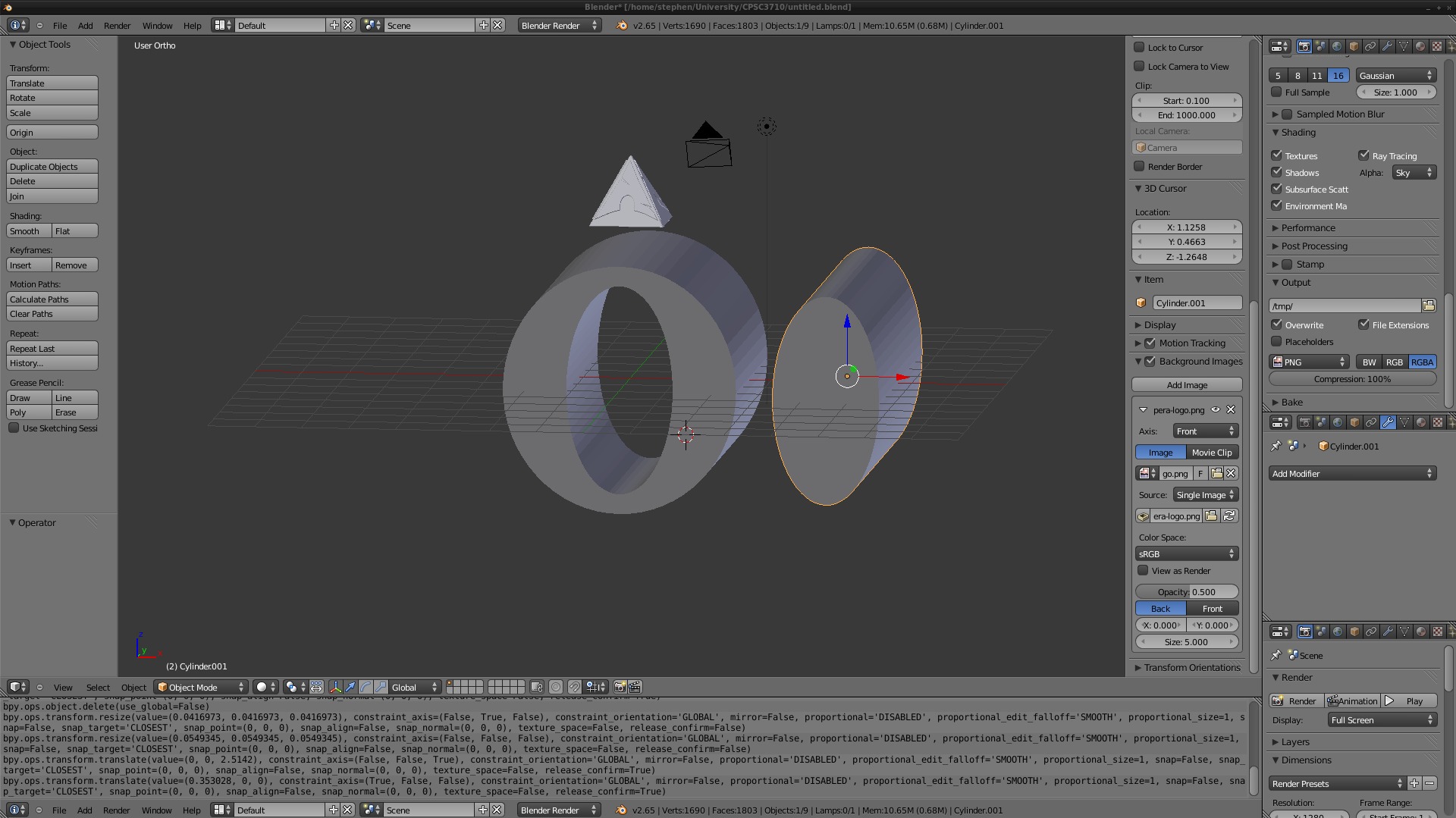Click the Duplicate Objects button
The image size is (1456, 818).
[52, 166]
